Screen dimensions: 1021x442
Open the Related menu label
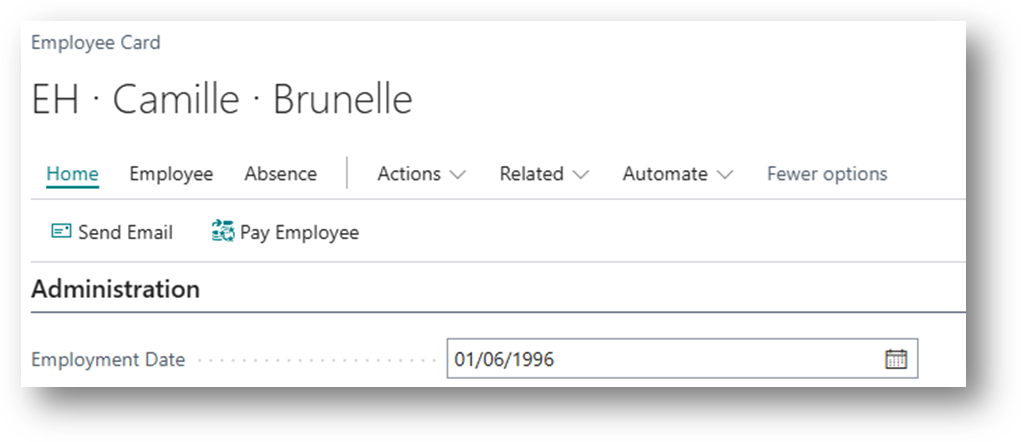point(532,173)
